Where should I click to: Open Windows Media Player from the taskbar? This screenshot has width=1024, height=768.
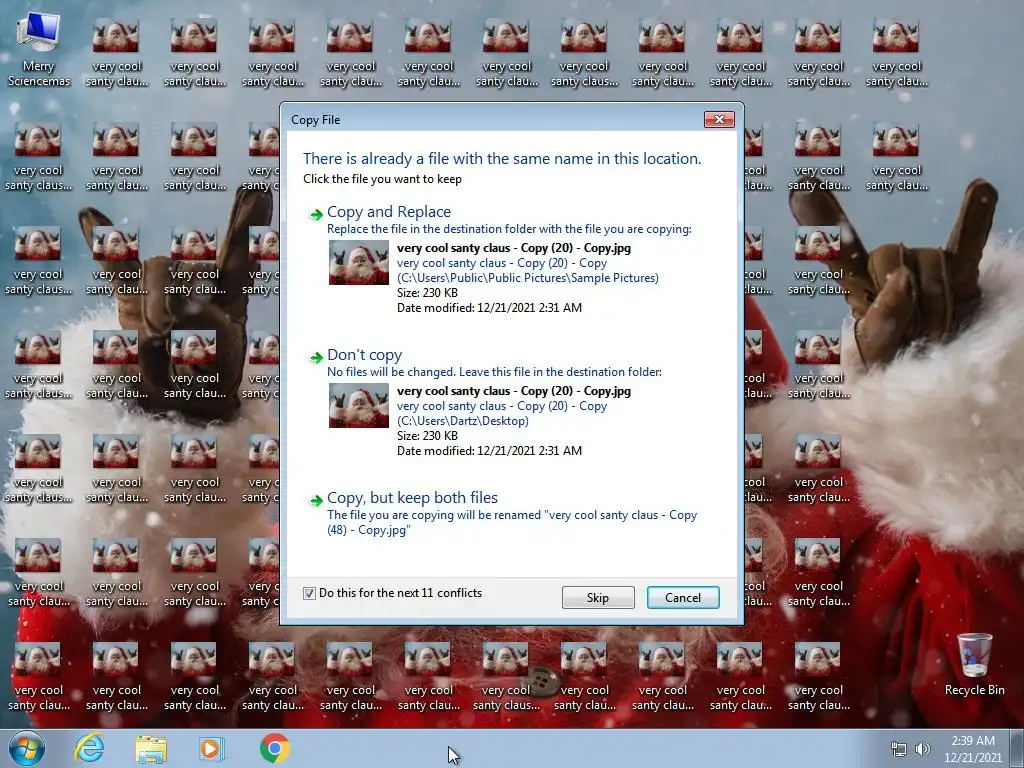pyautogui.click(x=211, y=749)
